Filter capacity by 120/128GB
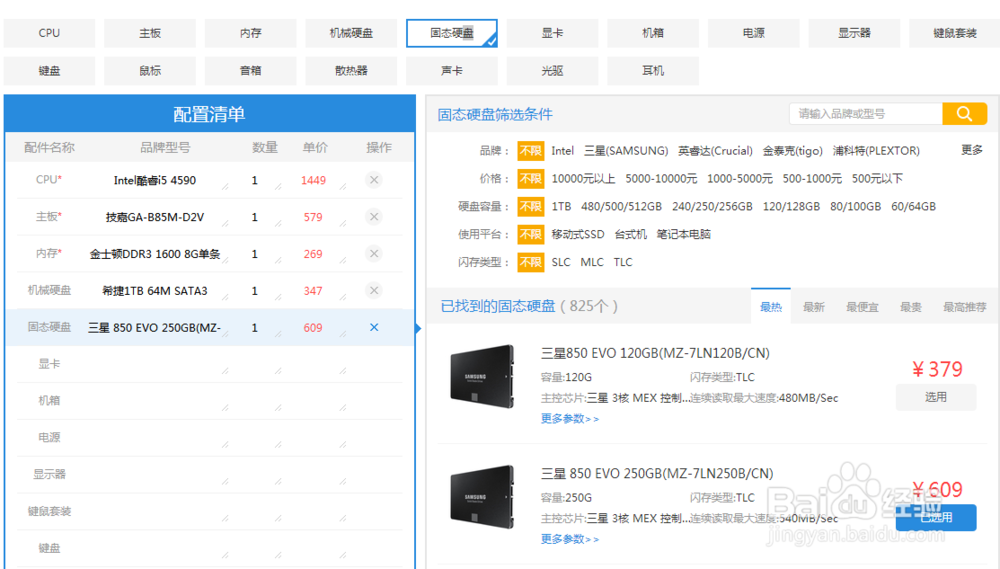 click(x=791, y=207)
